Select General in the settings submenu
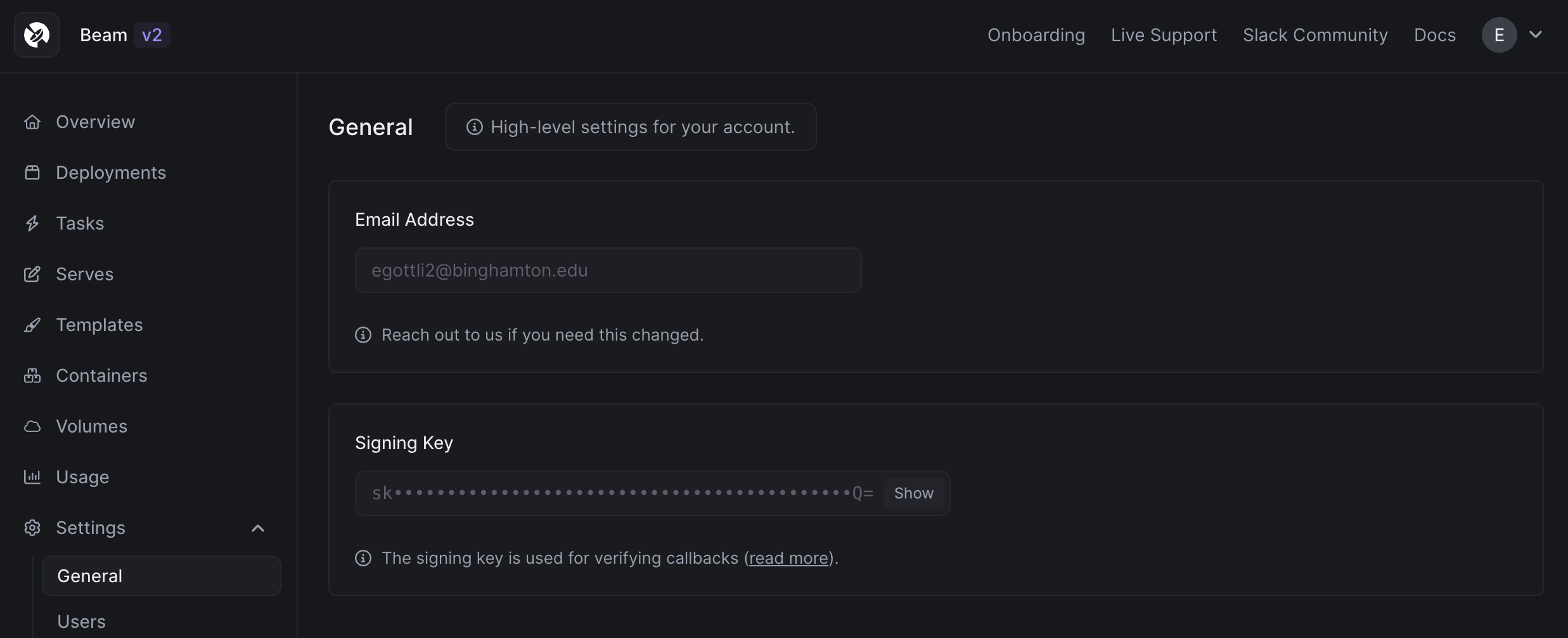Screen dimensions: 1568x638 [162, 576]
